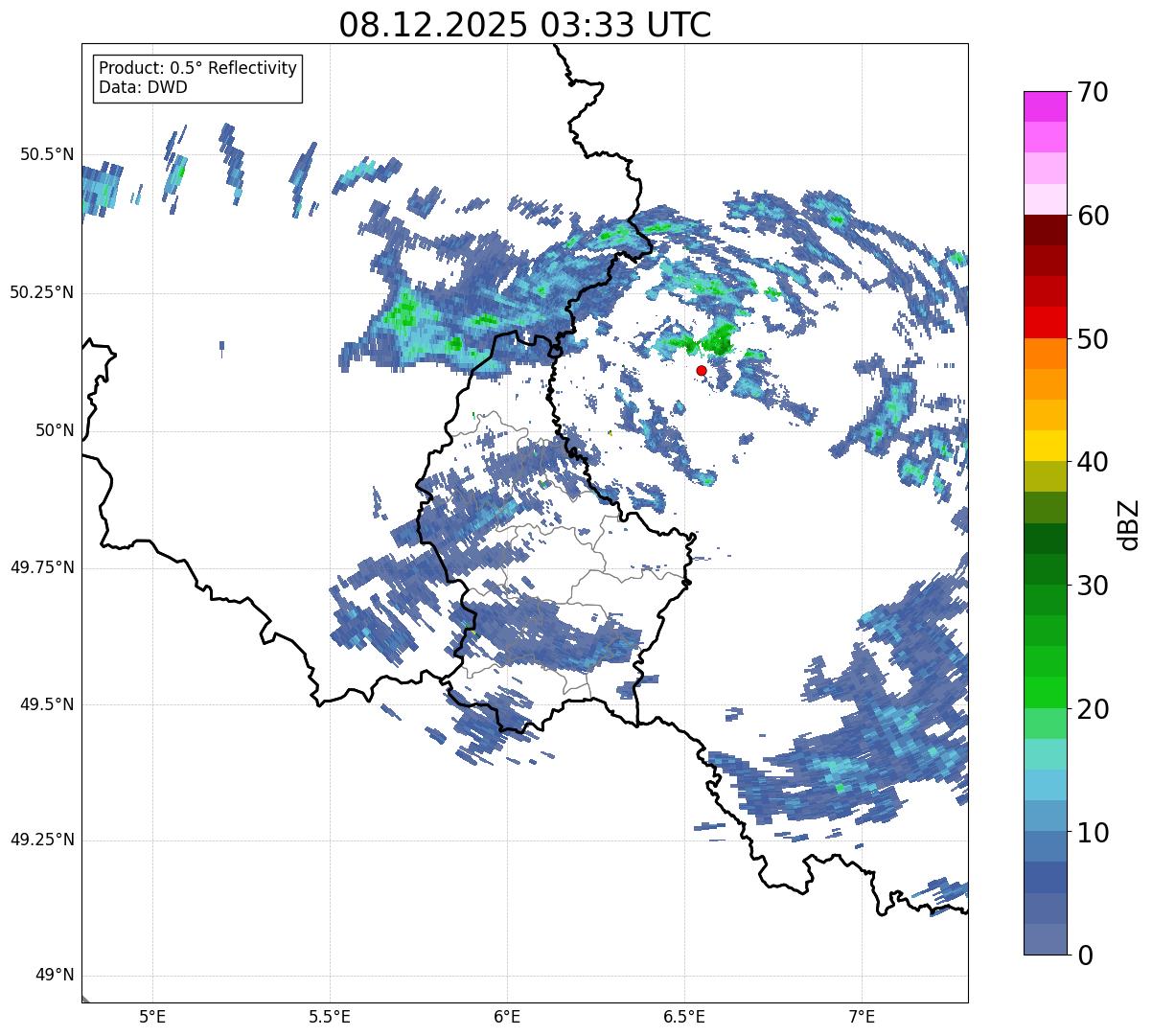Click the 50.25°N latitude label
The width and height of the screenshot is (1152, 1036).
[41, 292]
